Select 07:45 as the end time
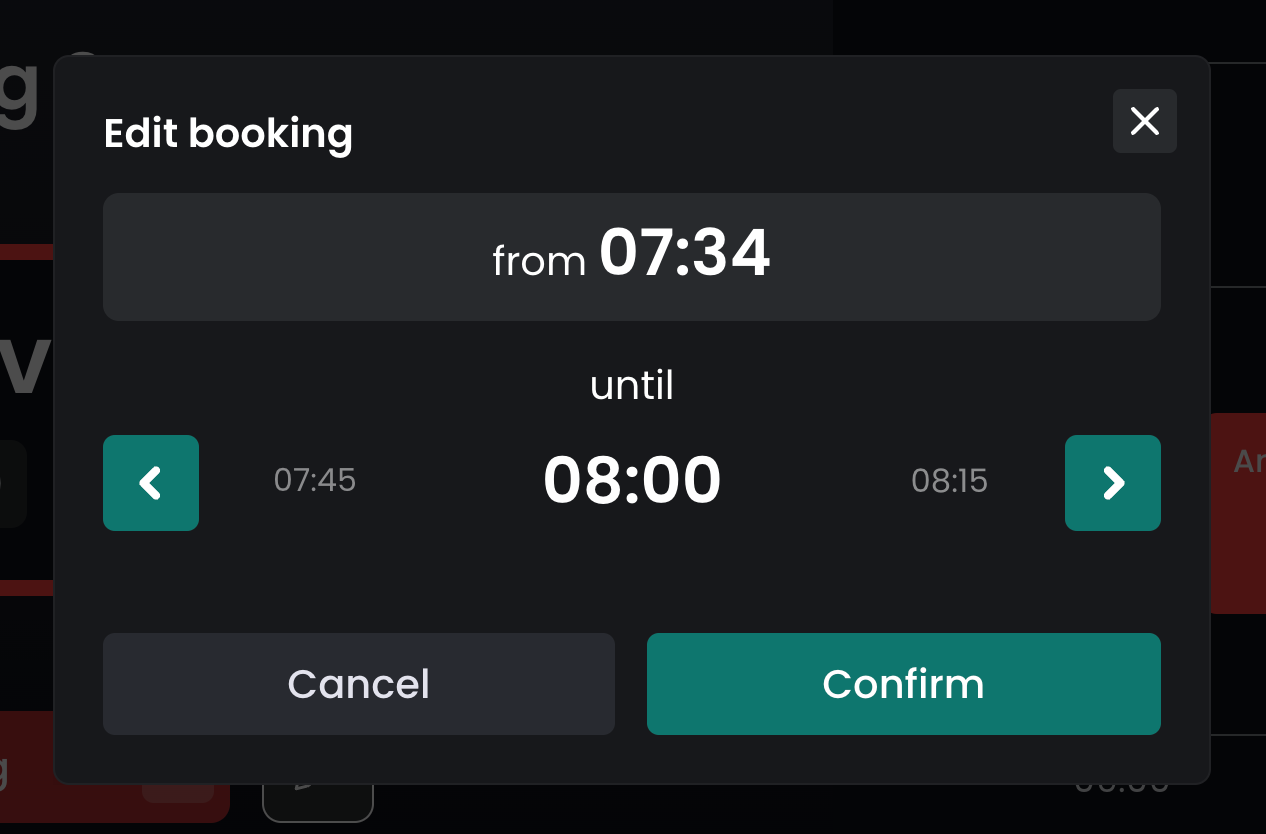 [315, 481]
